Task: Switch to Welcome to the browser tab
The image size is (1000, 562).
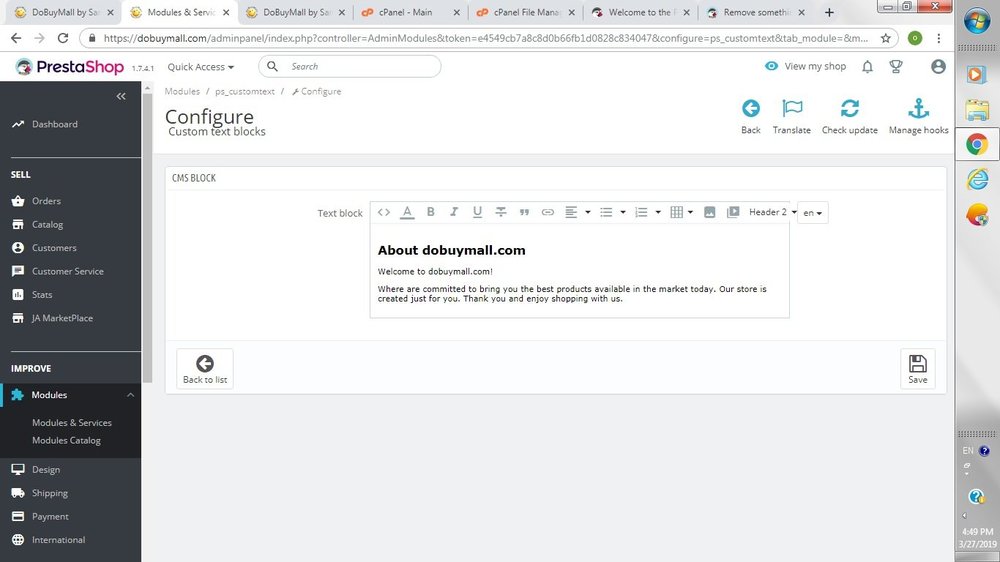Action: click(640, 12)
